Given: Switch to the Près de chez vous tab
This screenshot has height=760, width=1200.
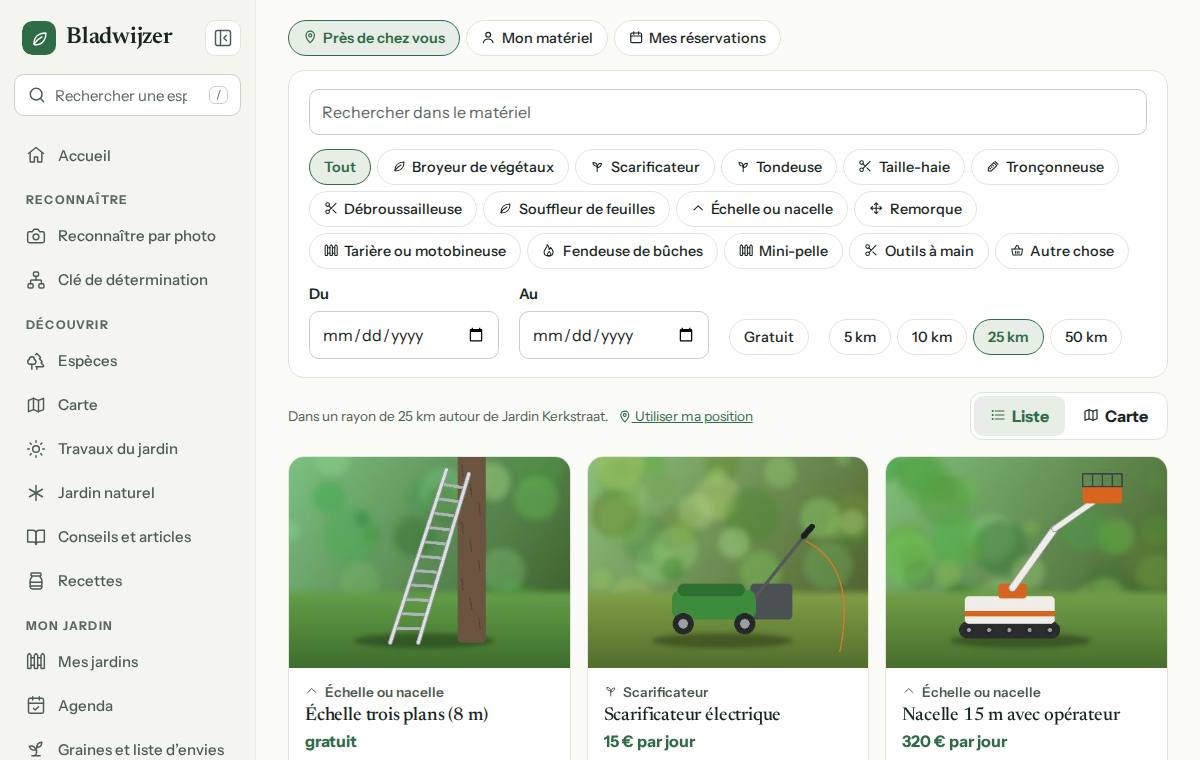Looking at the screenshot, I should pos(374,38).
